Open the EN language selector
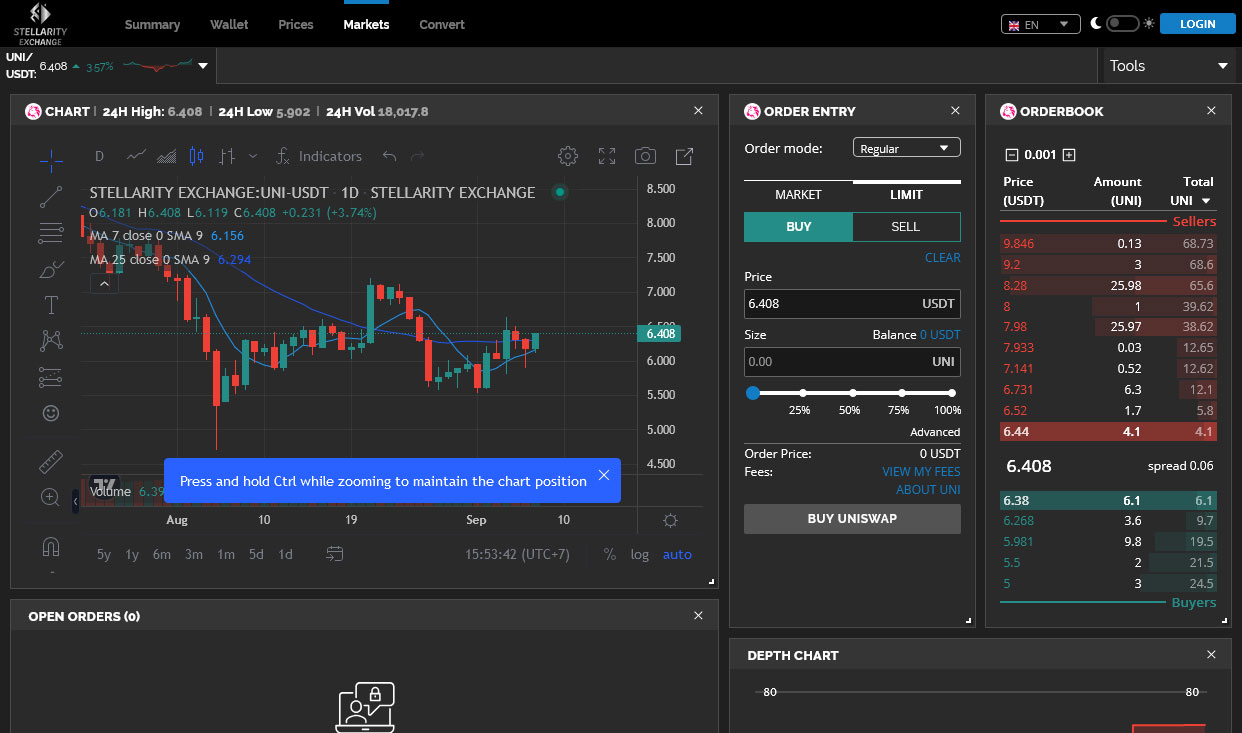Viewport: 1242px width, 733px height. click(x=1040, y=24)
